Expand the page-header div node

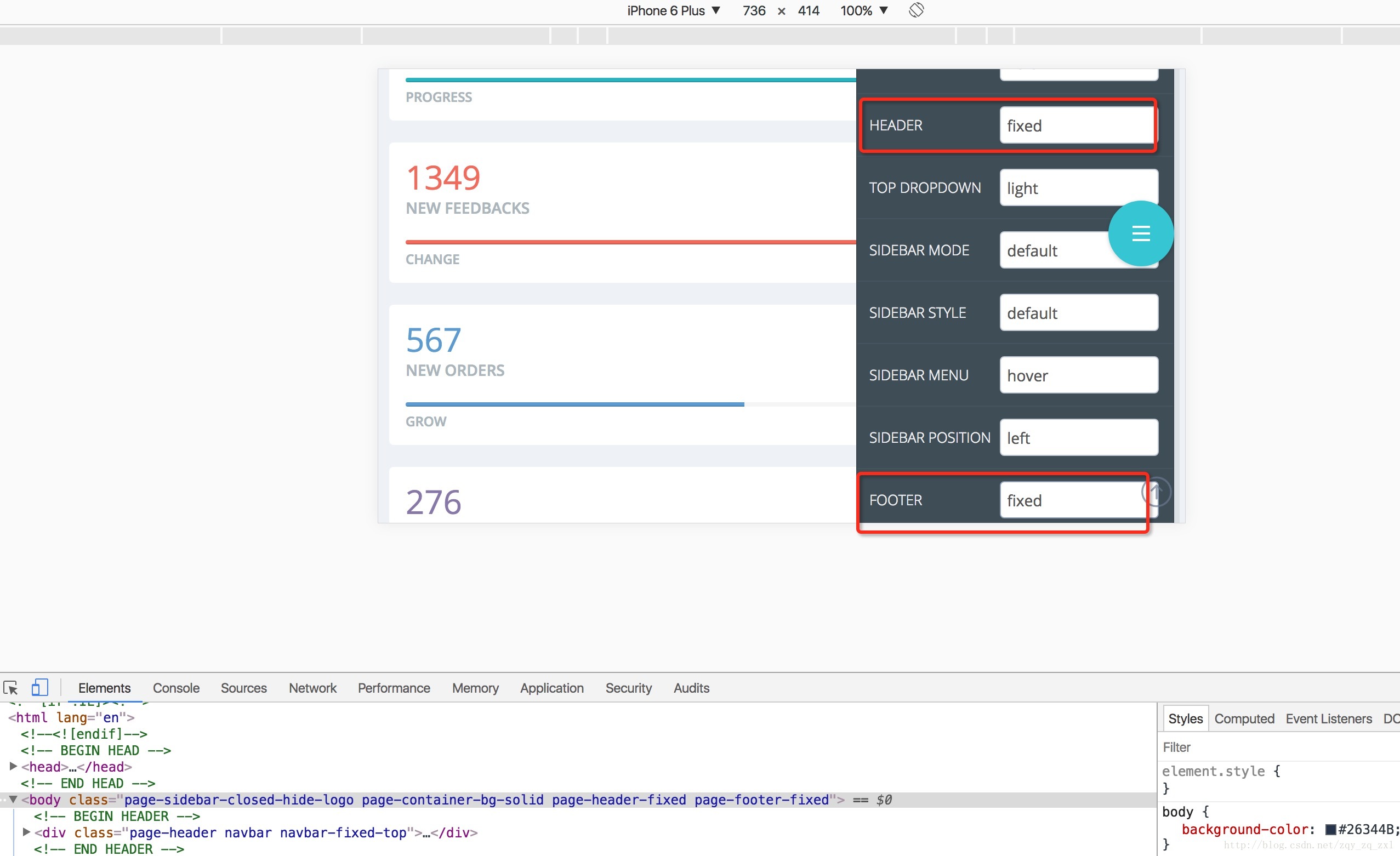26,833
